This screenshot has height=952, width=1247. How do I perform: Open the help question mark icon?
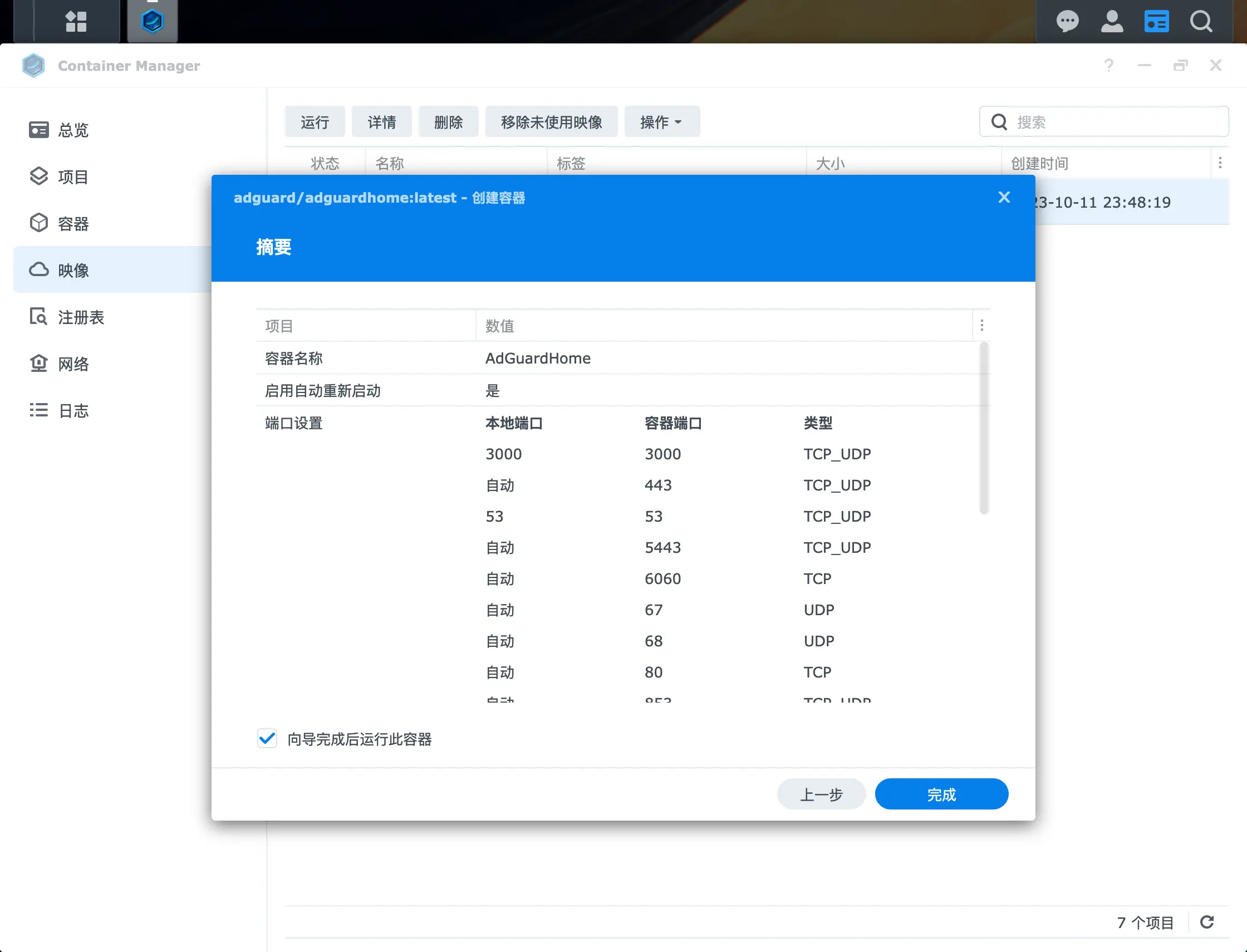pos(1109,66)
